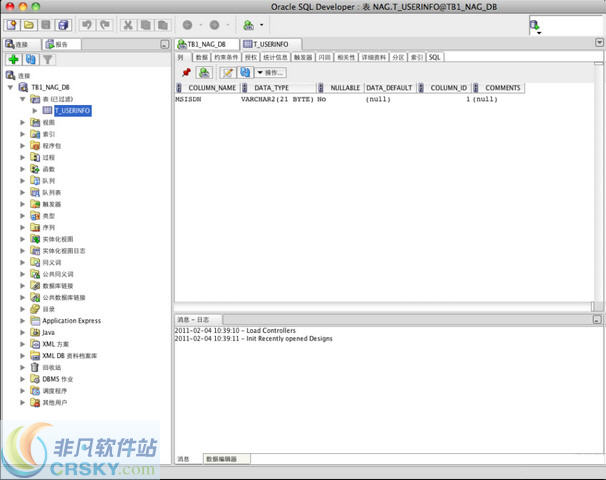Image resolution: width=606 pixels, height=480 pixels.
Task: Add a new connection with green plus
Action: 14,59
